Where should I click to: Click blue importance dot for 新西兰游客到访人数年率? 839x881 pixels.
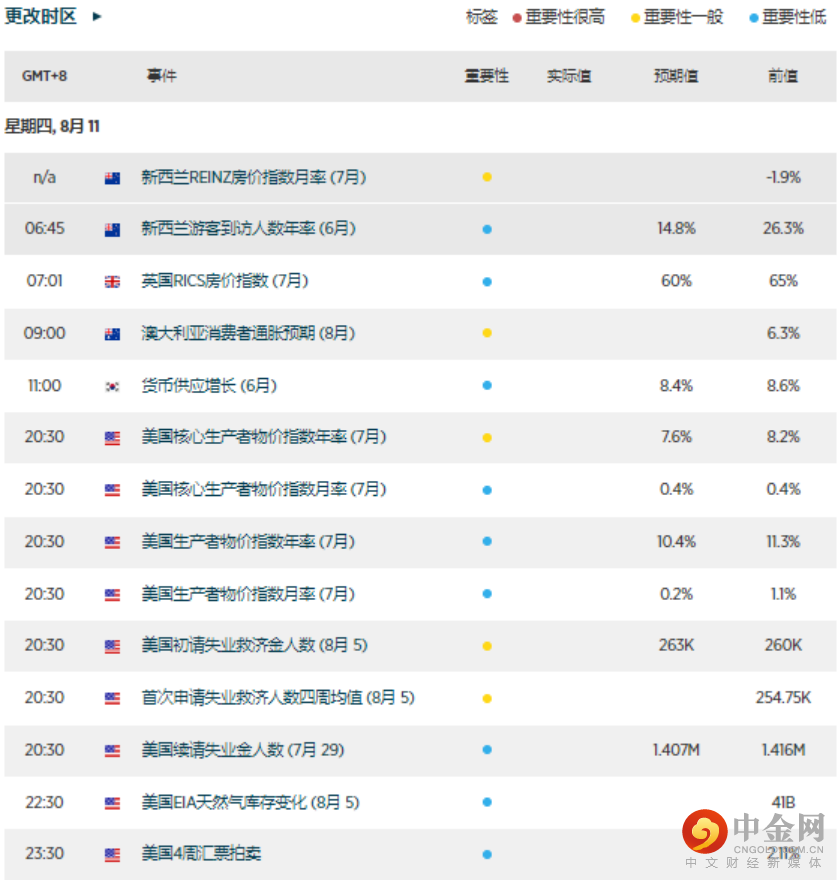[x=487, y=229]
